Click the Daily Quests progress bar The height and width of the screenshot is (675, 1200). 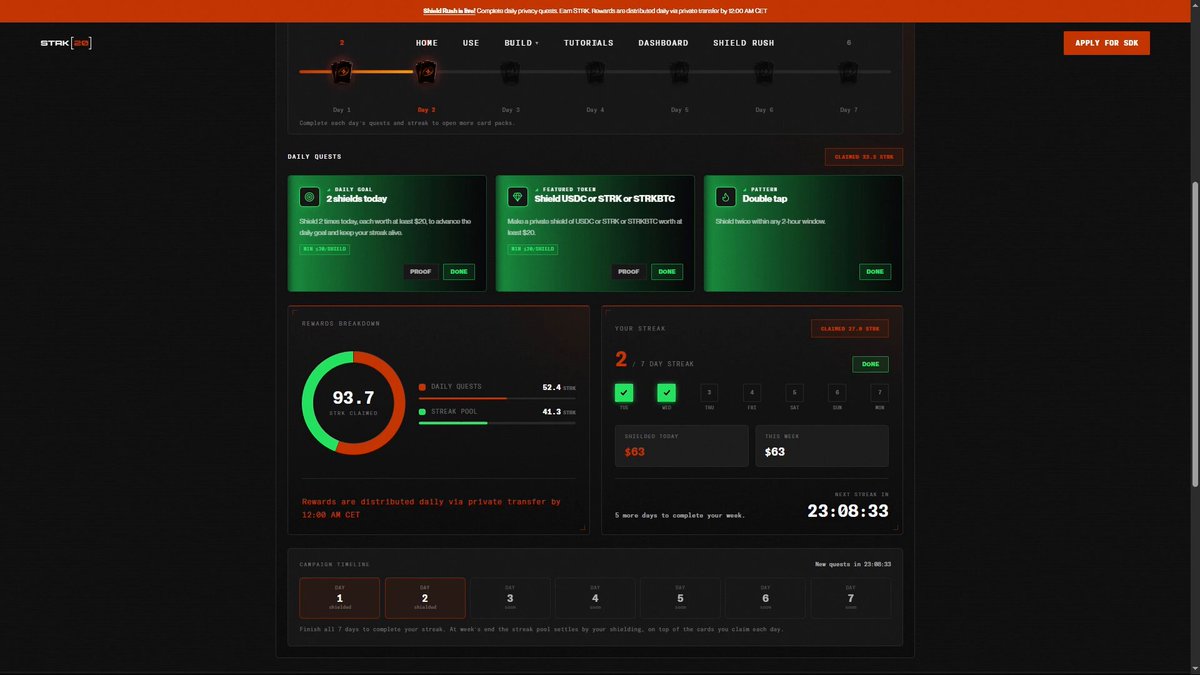497,398
